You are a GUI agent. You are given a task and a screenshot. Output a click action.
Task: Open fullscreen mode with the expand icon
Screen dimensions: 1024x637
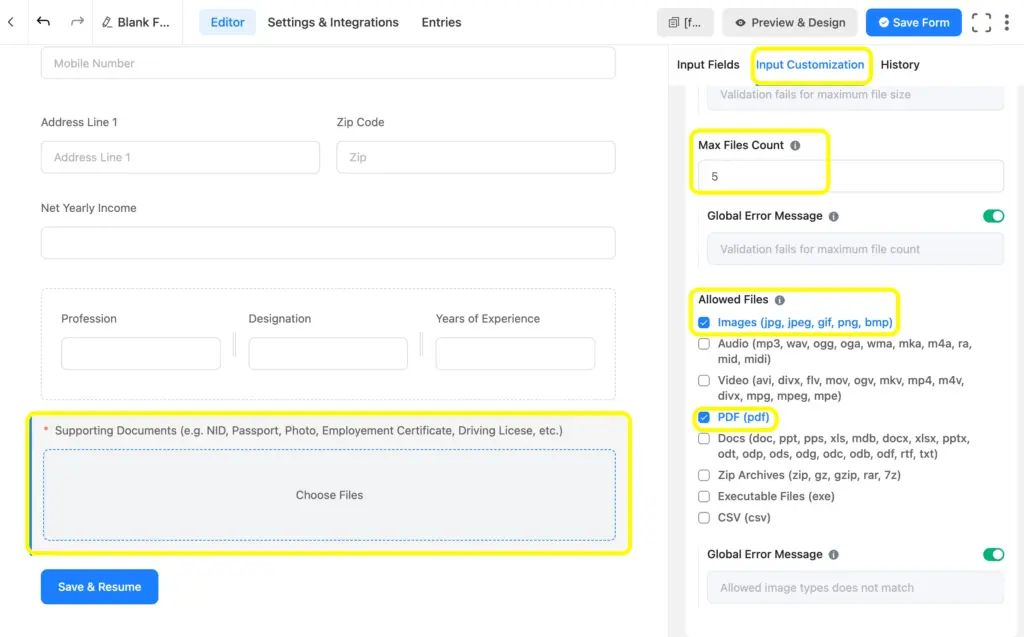pos(981,21)
